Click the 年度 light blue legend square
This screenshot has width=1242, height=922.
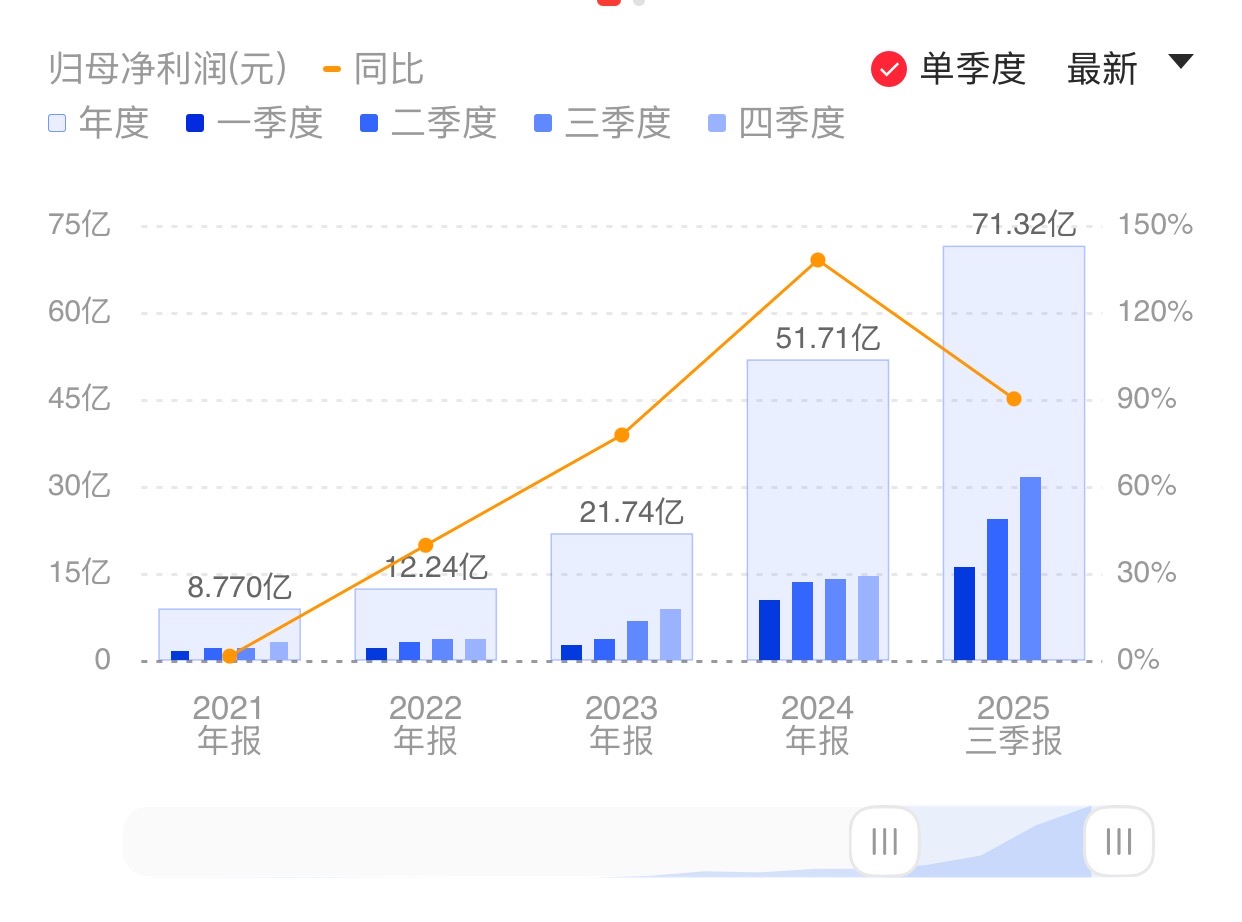tap(55, 122)
